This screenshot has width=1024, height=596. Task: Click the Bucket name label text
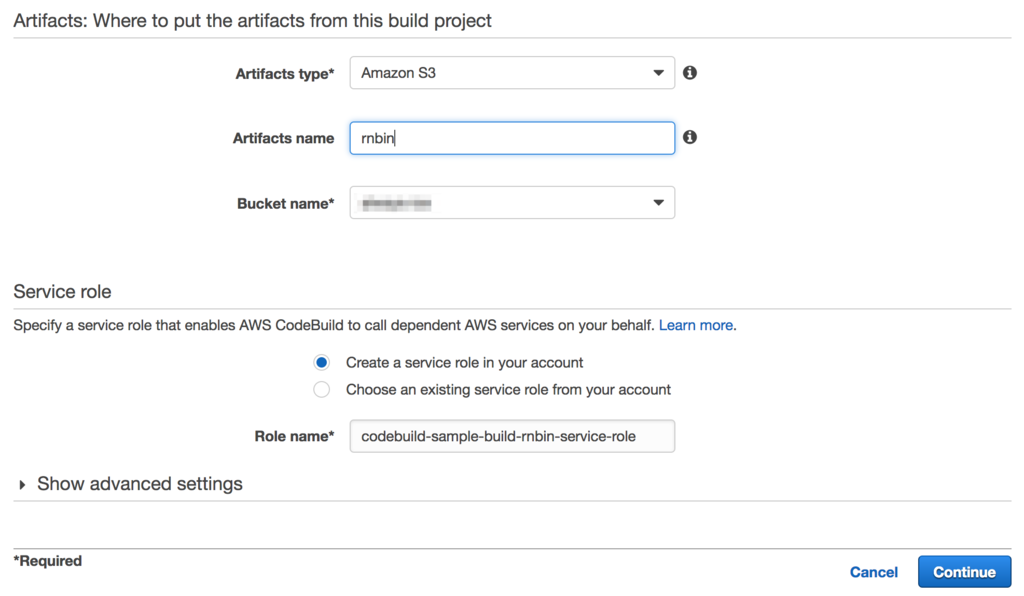click(x=285, y=204)
